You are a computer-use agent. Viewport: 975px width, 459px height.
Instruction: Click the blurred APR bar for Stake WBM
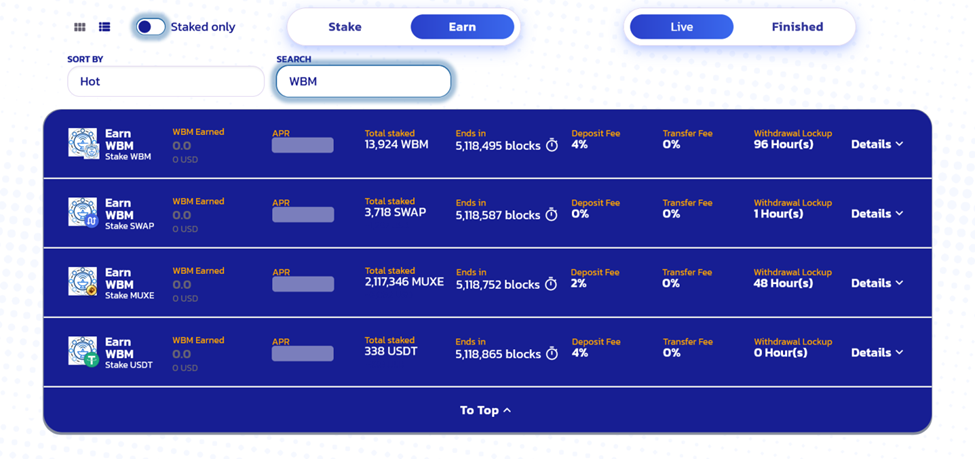click(303, 145)
